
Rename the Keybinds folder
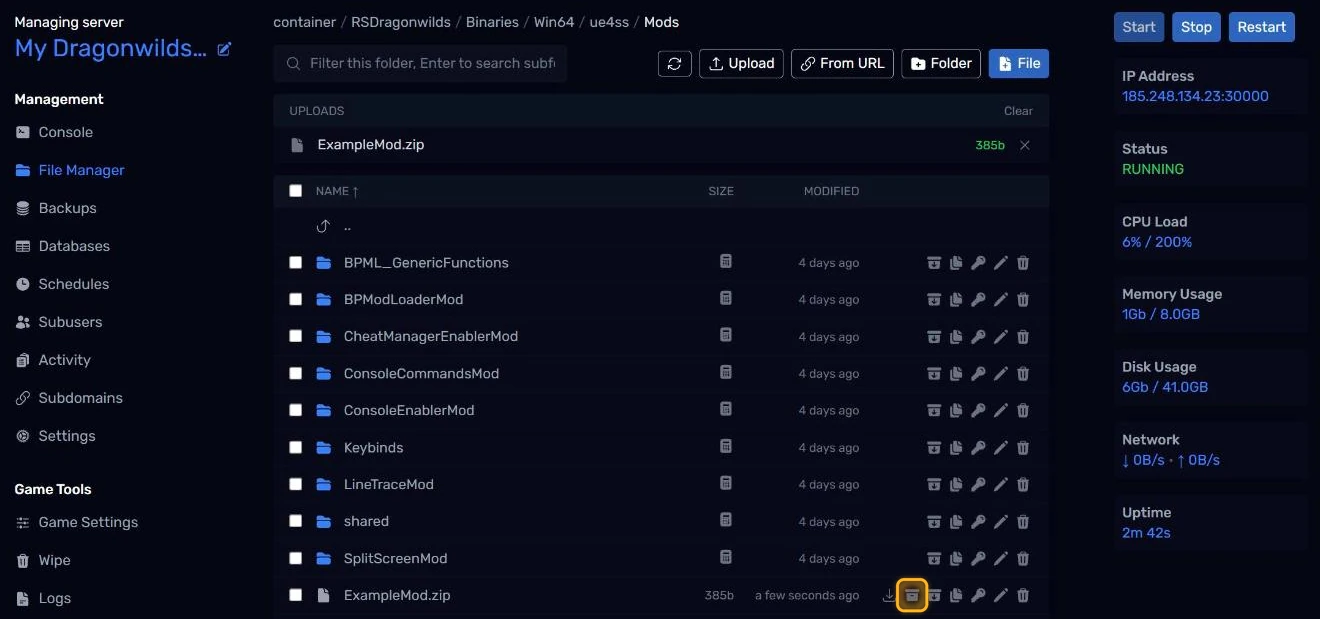pos(1000,448)
